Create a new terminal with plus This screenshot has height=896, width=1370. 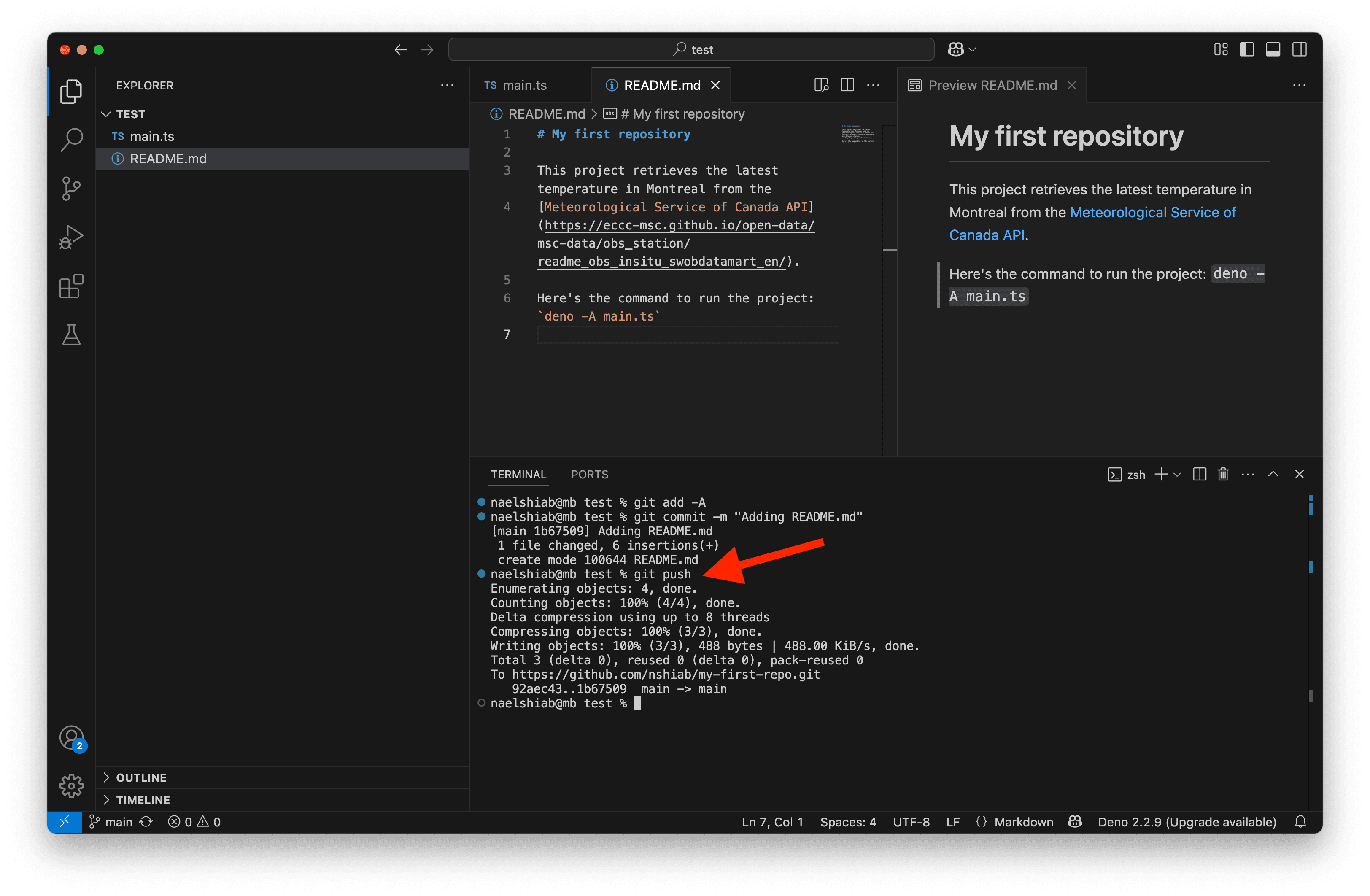point(1161,475)
